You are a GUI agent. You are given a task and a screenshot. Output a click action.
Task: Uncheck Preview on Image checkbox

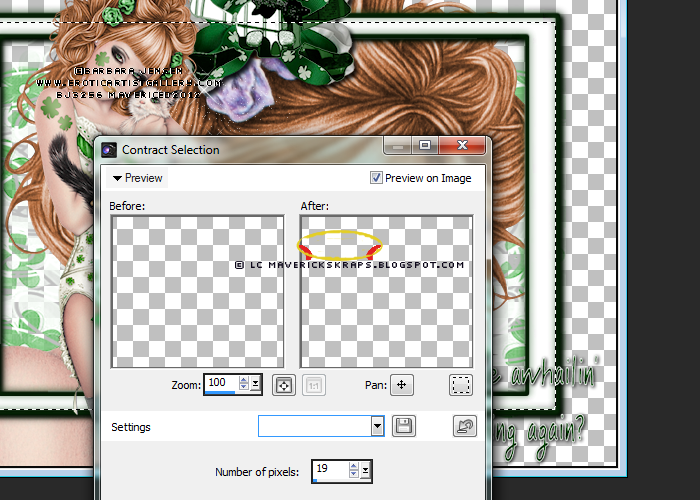click(x=376, y=178)
